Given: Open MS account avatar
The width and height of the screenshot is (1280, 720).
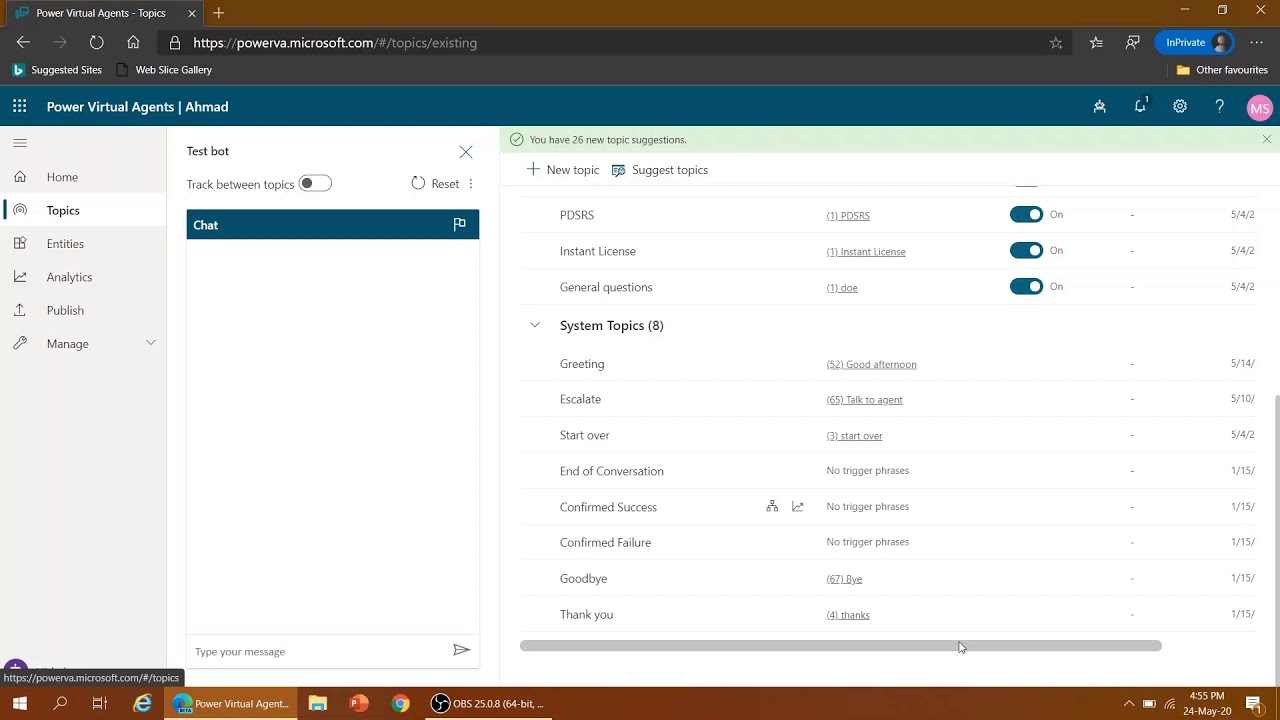Looking at the screenshot, I should [1259, 108].
